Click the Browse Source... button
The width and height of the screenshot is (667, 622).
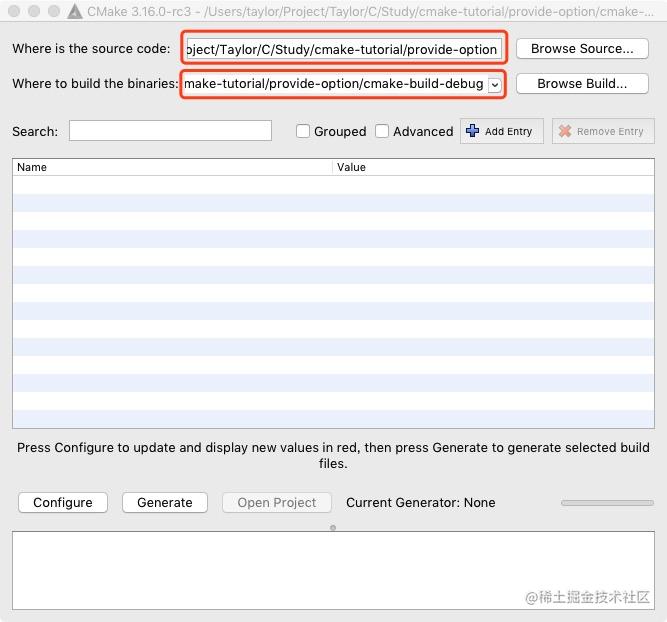[582, 49]
